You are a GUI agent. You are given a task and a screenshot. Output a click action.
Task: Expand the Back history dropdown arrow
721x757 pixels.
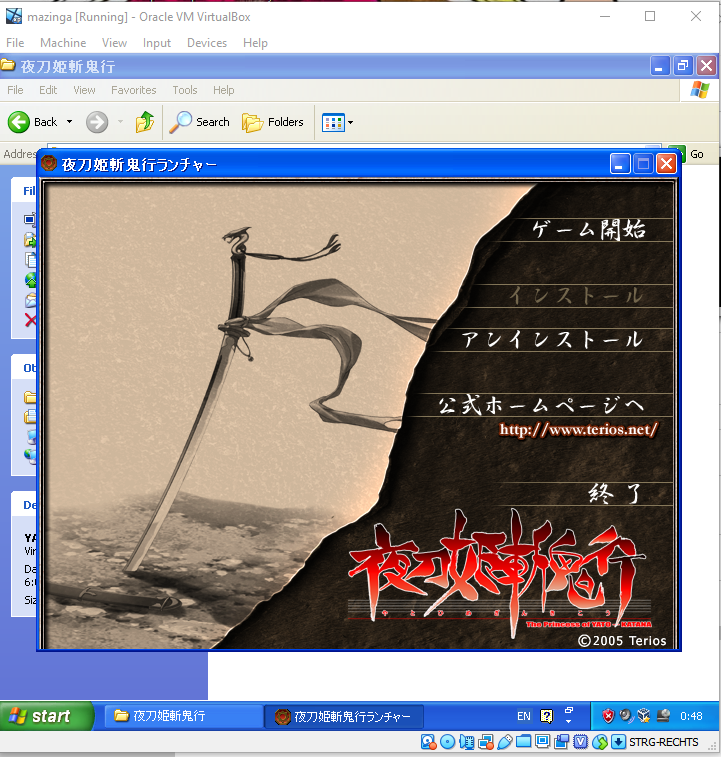70,122
